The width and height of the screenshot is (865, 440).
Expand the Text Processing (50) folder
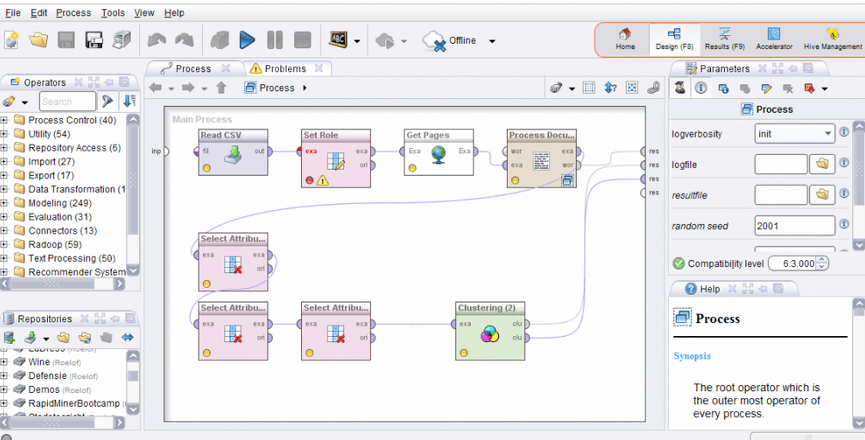(5, 258)
